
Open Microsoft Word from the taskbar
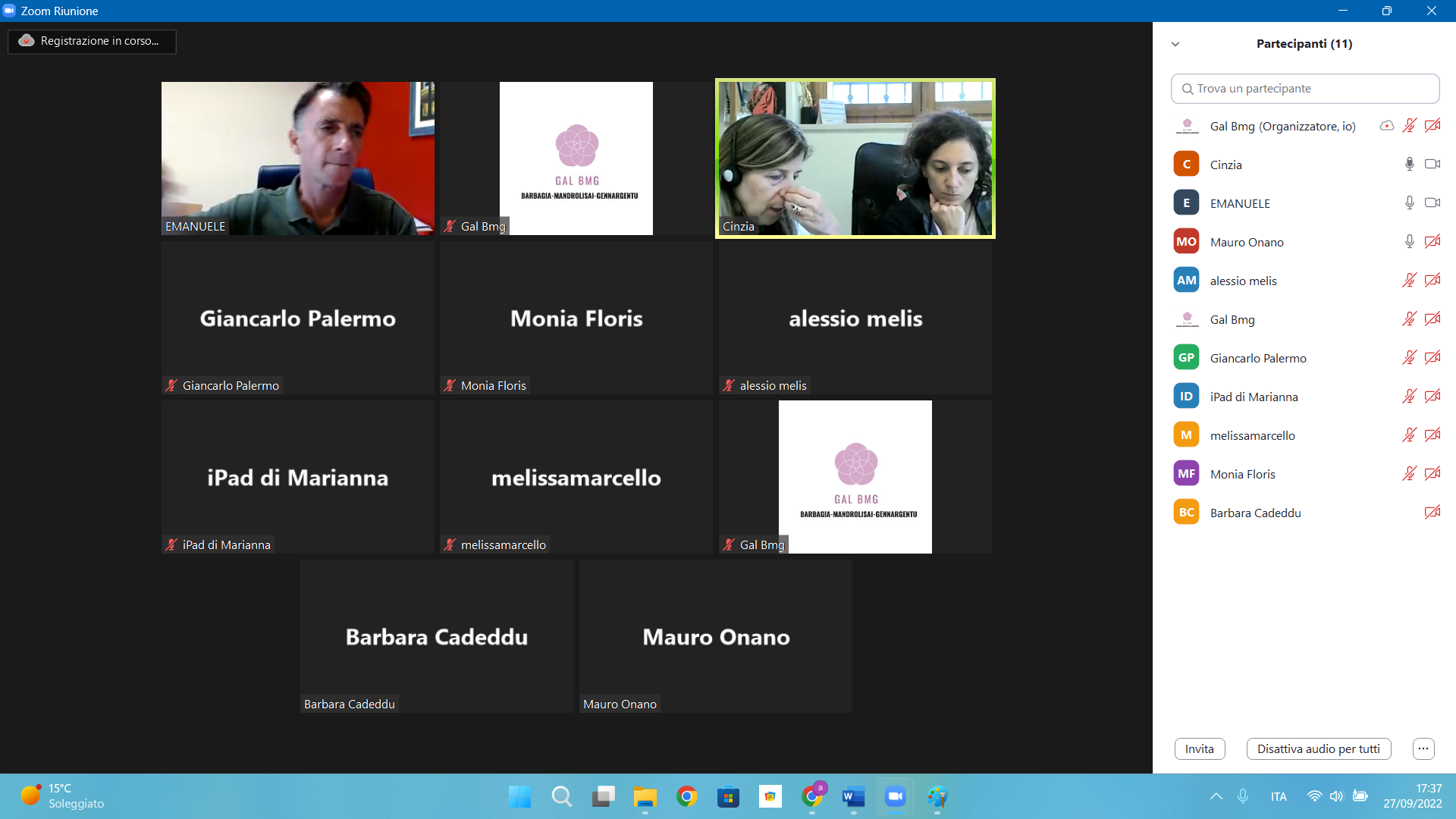tap(853, 796)
